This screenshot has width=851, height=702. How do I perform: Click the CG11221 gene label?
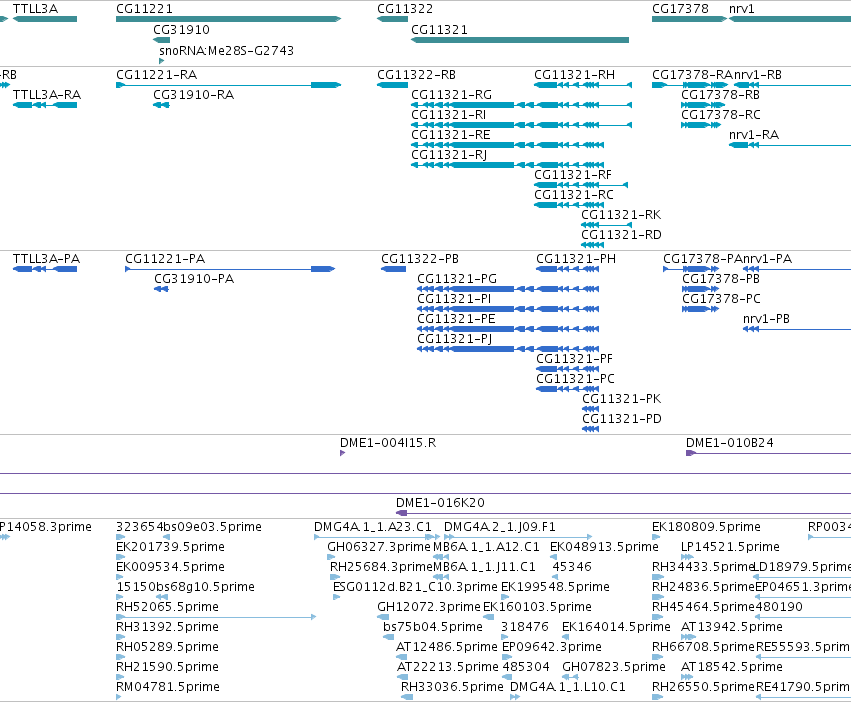[144, 9]
